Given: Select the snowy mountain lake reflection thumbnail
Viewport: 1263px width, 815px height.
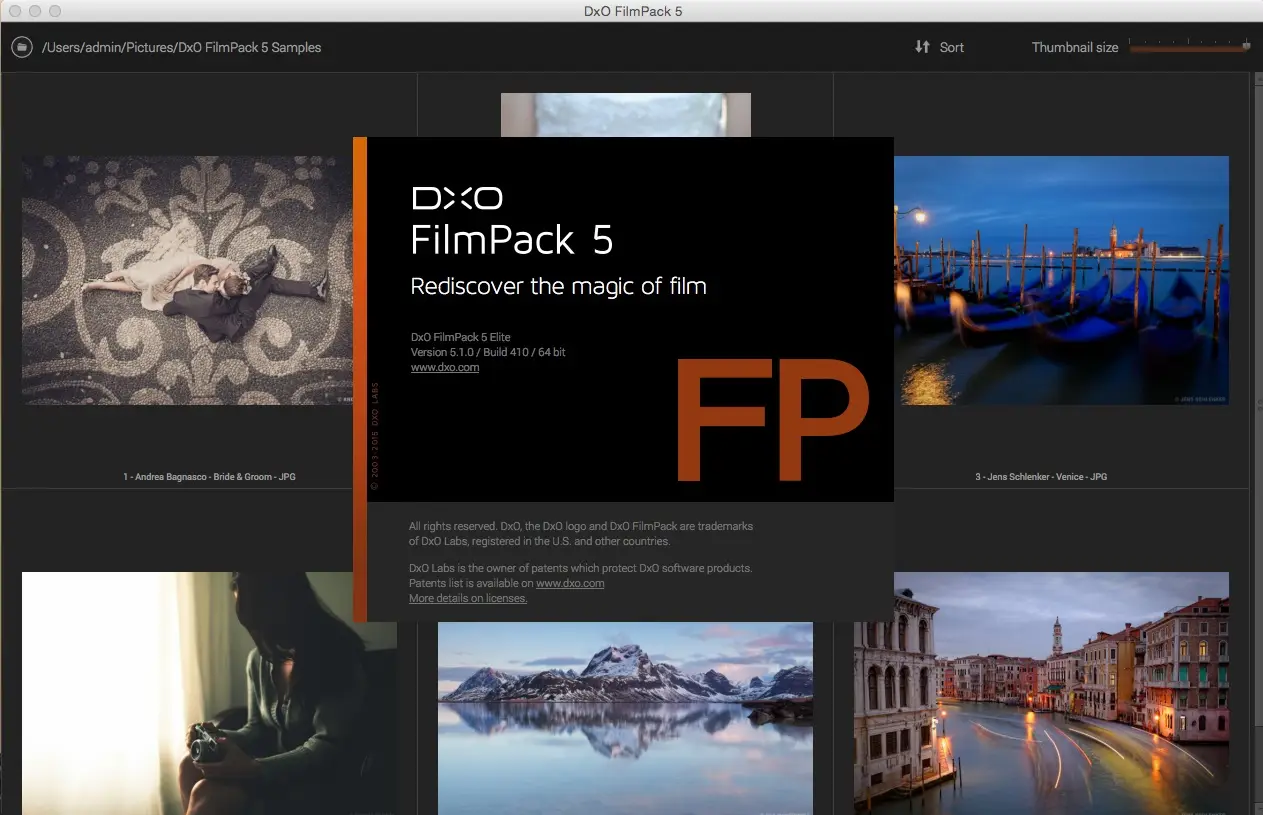Looking at the screenshot, I should (625, 718).
